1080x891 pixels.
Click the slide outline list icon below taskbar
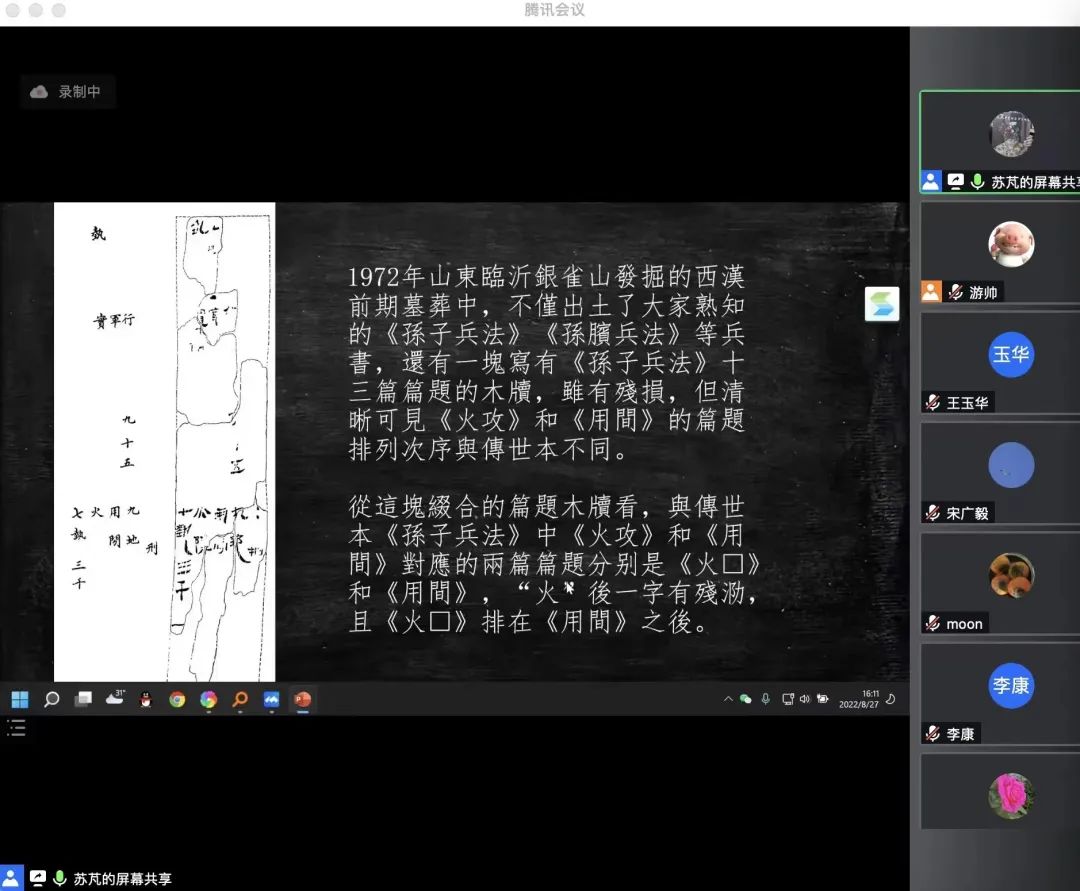click(16, 728)
